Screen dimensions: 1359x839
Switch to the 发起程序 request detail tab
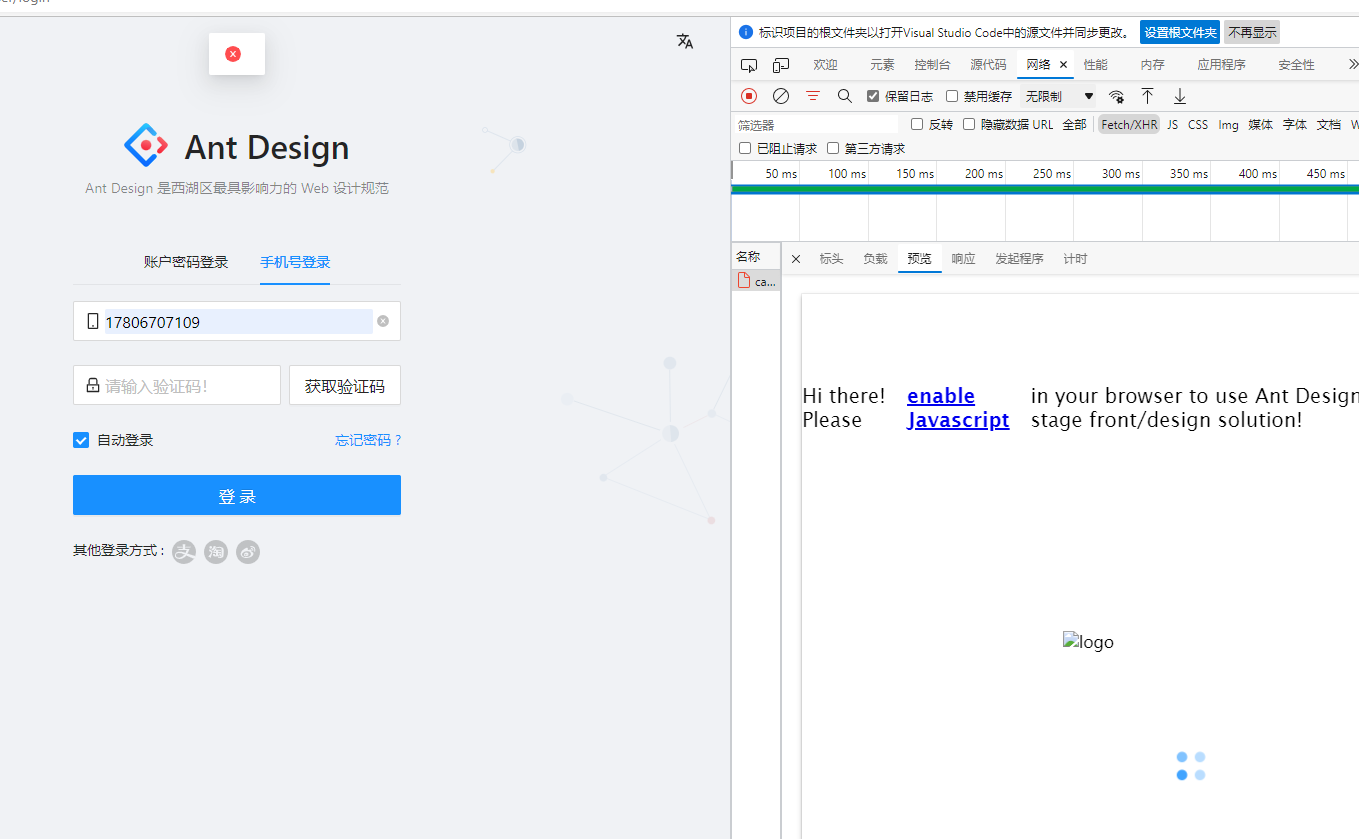pyautogui.click(x=1019, y=259)
